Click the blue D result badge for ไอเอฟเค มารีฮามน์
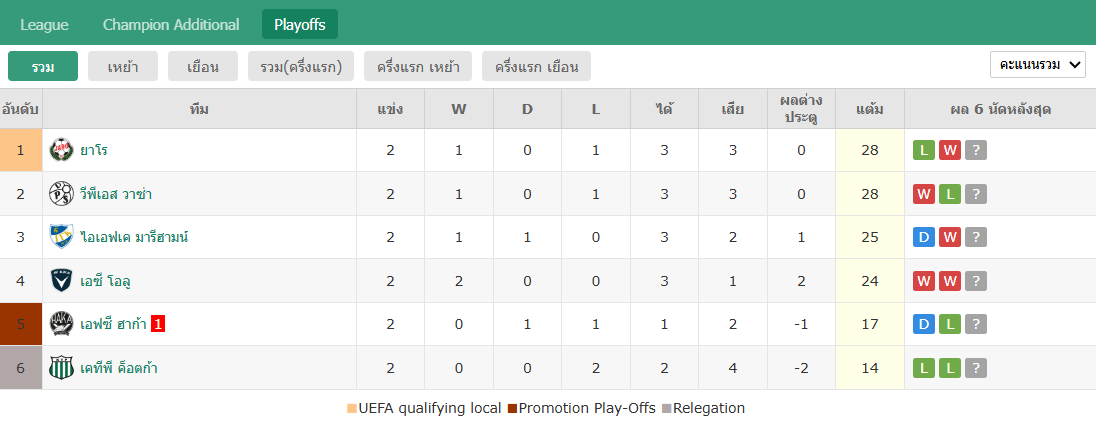This screenshot has width=1096, height=421. [924, 238]
